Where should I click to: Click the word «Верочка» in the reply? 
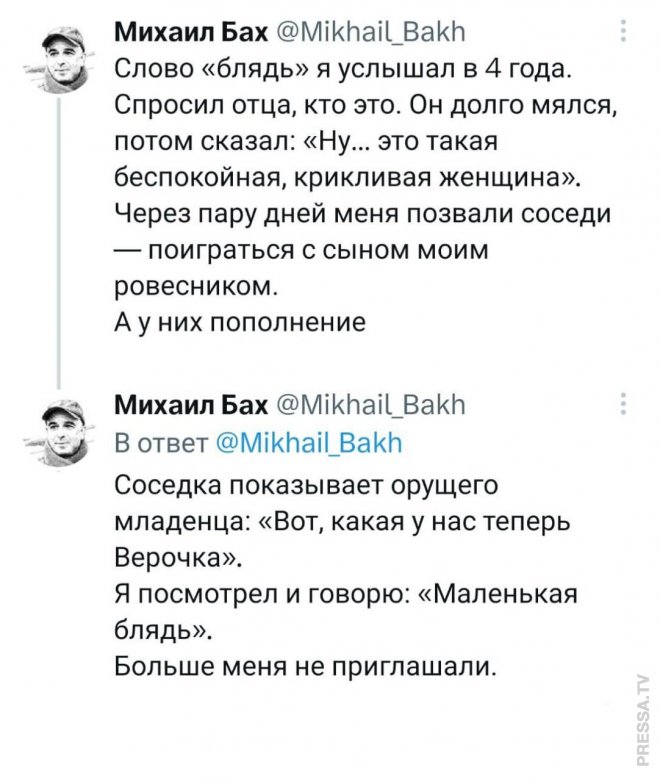pos(172,555)
